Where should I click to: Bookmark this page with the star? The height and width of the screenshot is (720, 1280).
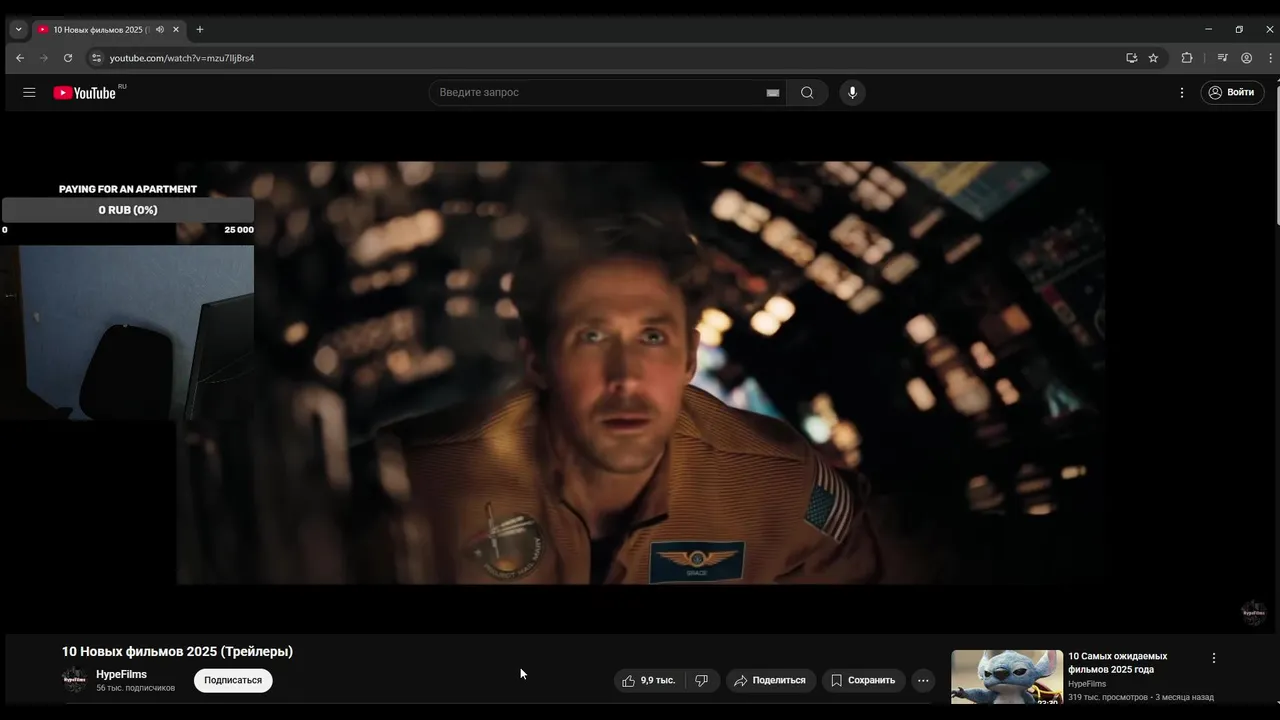click(1153, 58)
